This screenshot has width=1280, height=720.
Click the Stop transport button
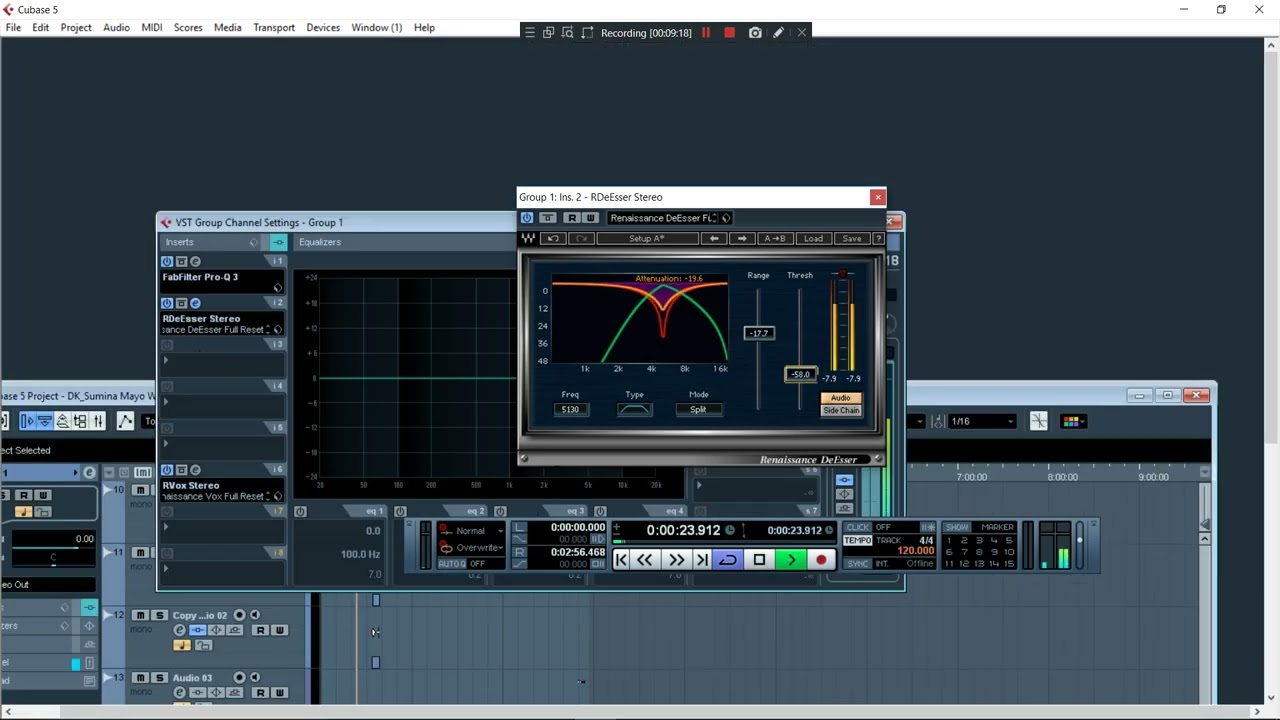point(759,560)
